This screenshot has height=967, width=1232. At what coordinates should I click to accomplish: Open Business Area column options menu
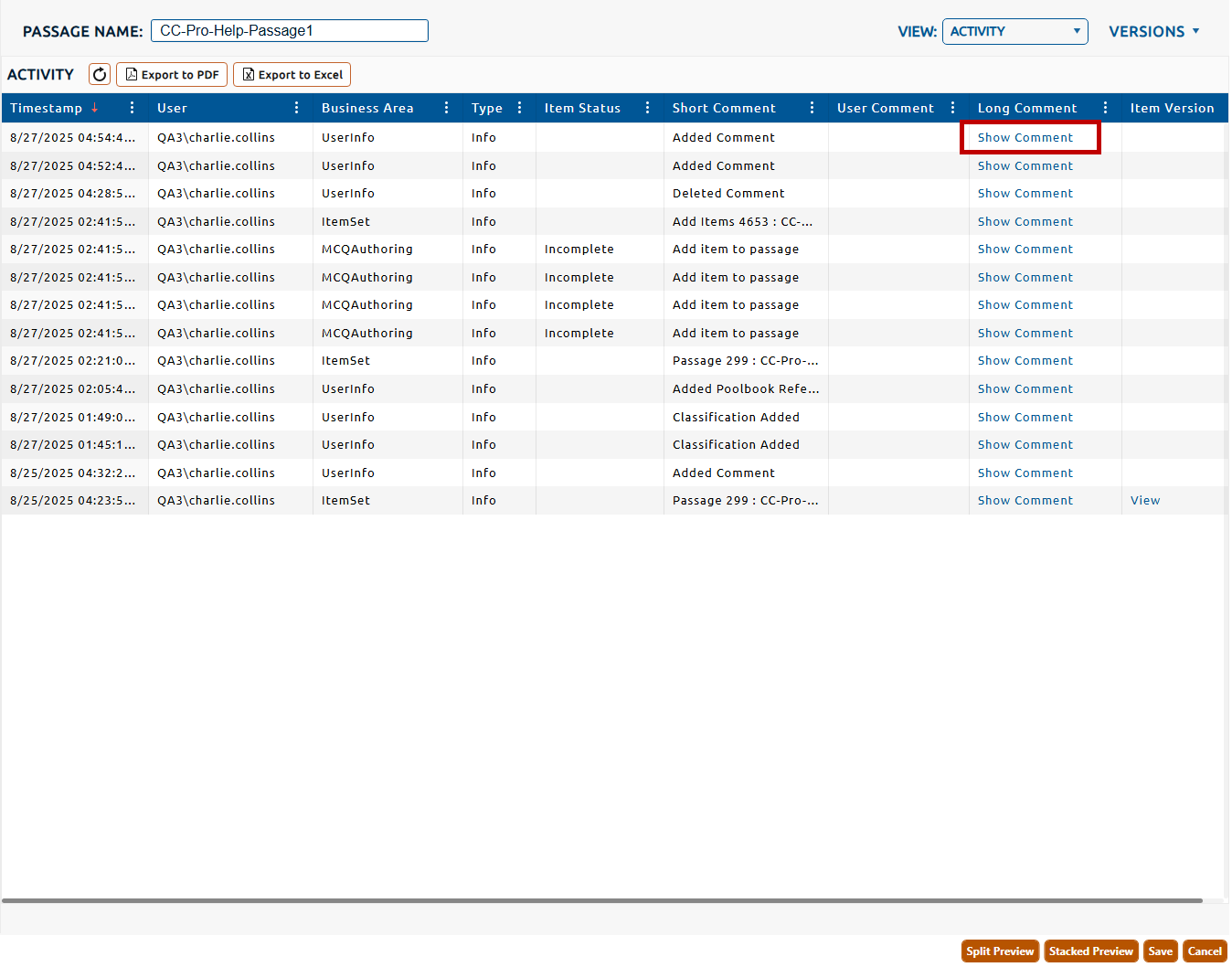(x=447, y=108)
